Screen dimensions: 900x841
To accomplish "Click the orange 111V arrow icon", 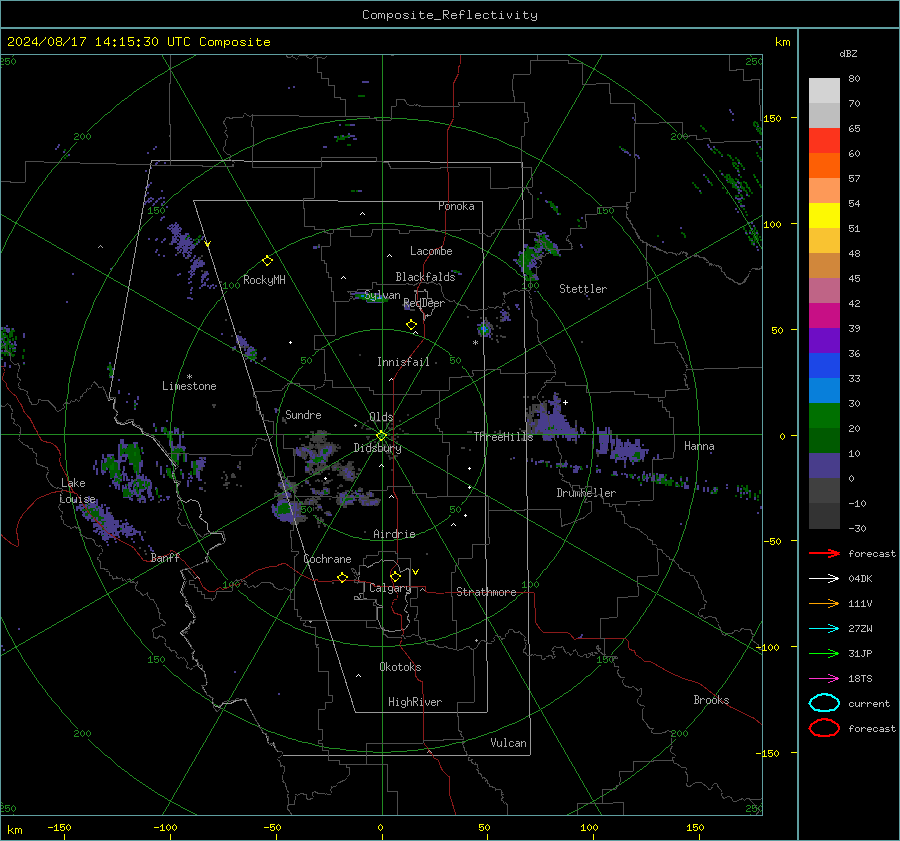I will click(824, 603).
